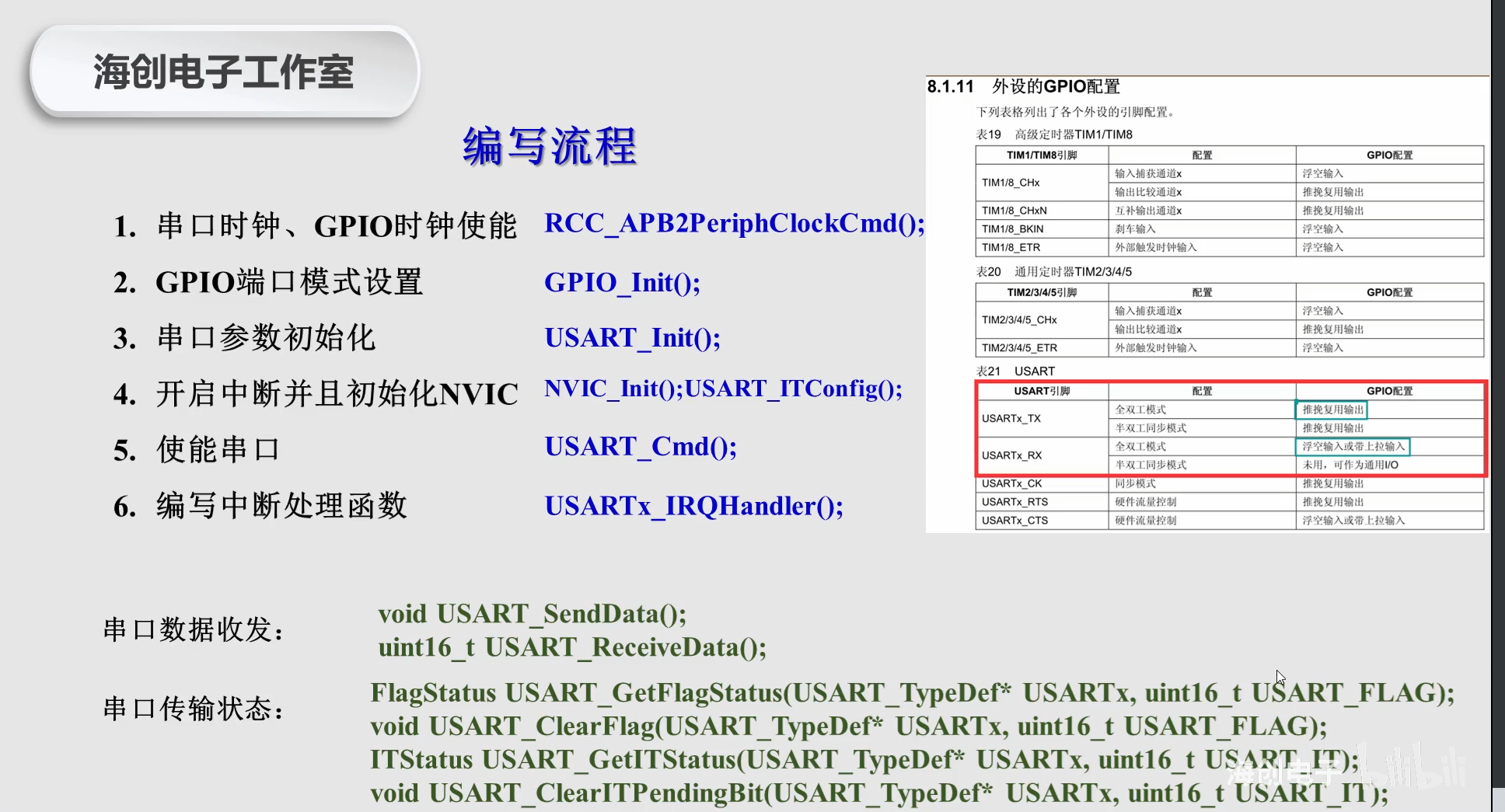Image resolution: width=1505 pixels, height=812 pixels.
Task: Click the 表21 USART table caption
Action: point(1015,371)
